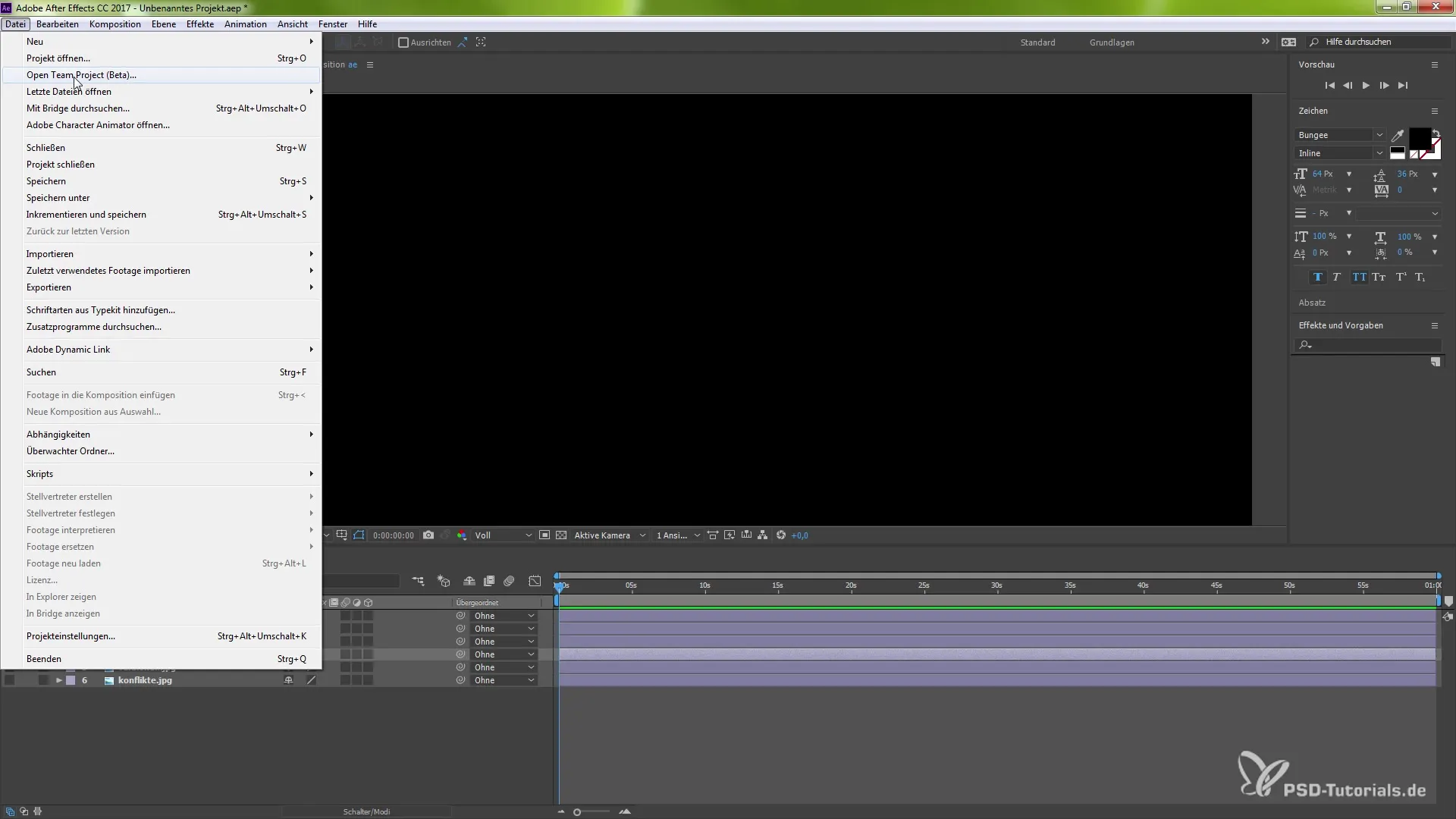
Task: Click current time display 0:00:00:00
Action: (394, 535)
